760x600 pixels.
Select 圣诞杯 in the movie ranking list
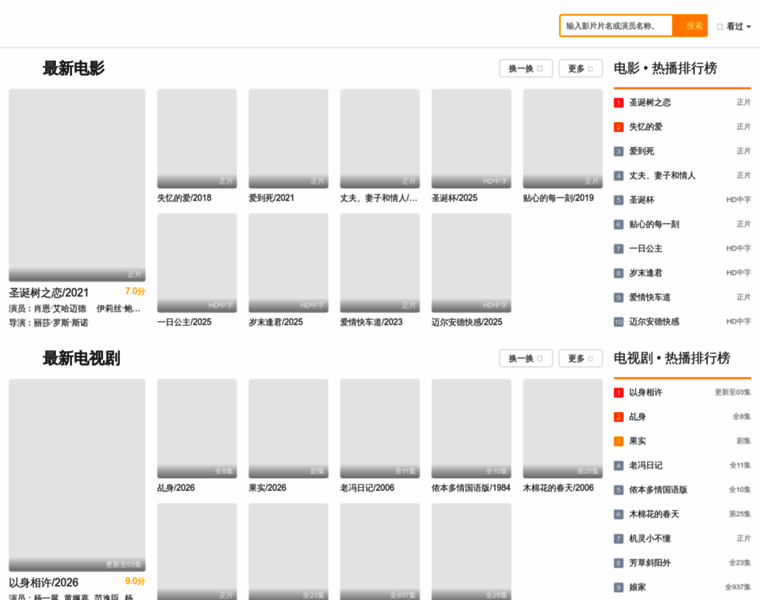click(x=682, y=200)
